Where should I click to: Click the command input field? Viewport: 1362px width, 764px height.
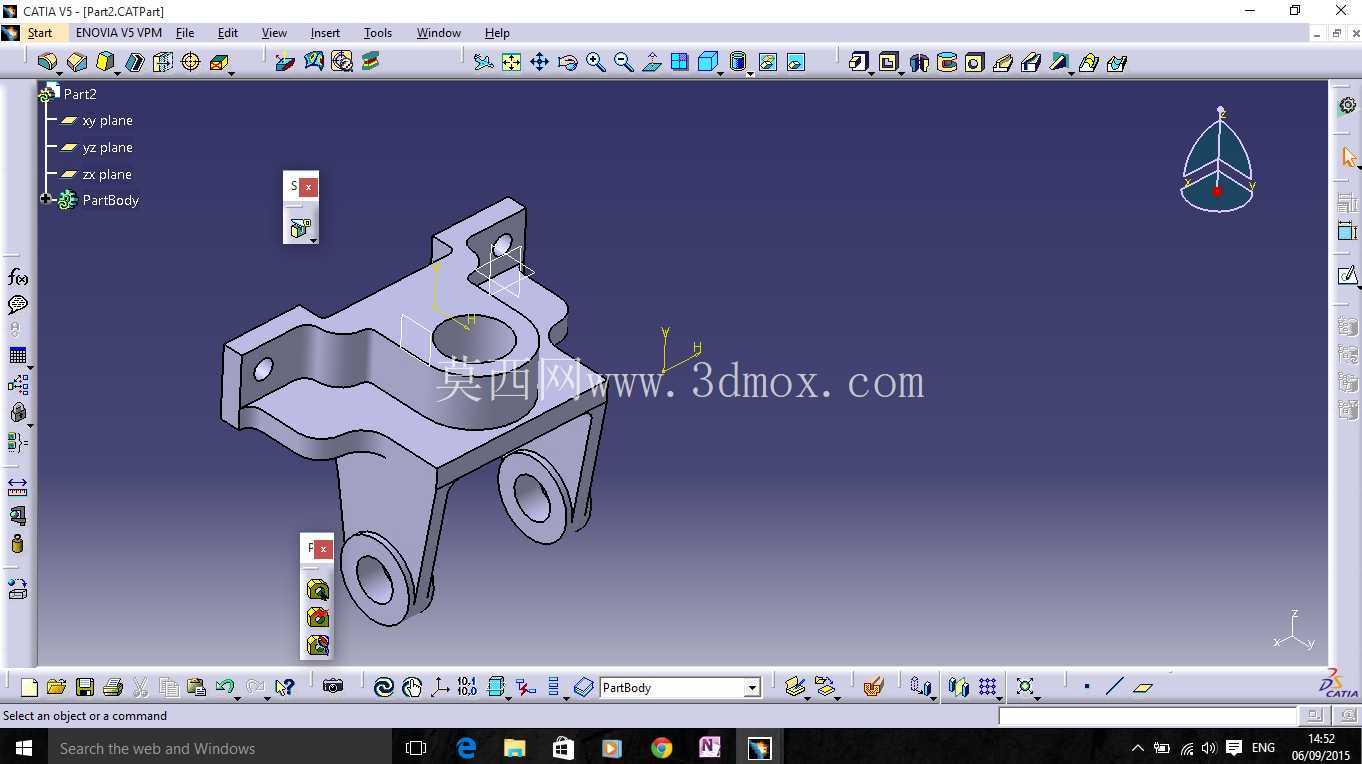tap(1147, 716)
